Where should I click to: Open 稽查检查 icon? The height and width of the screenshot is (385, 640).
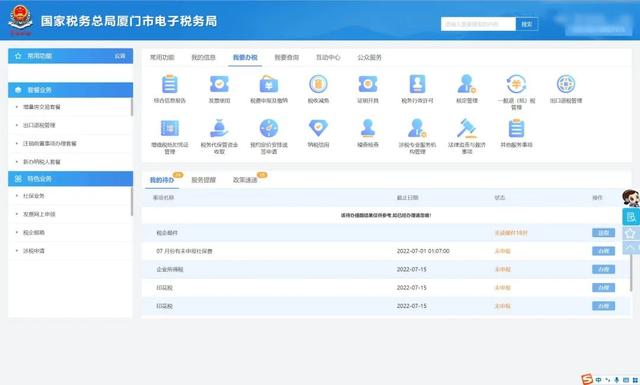(x=368, y=128)
